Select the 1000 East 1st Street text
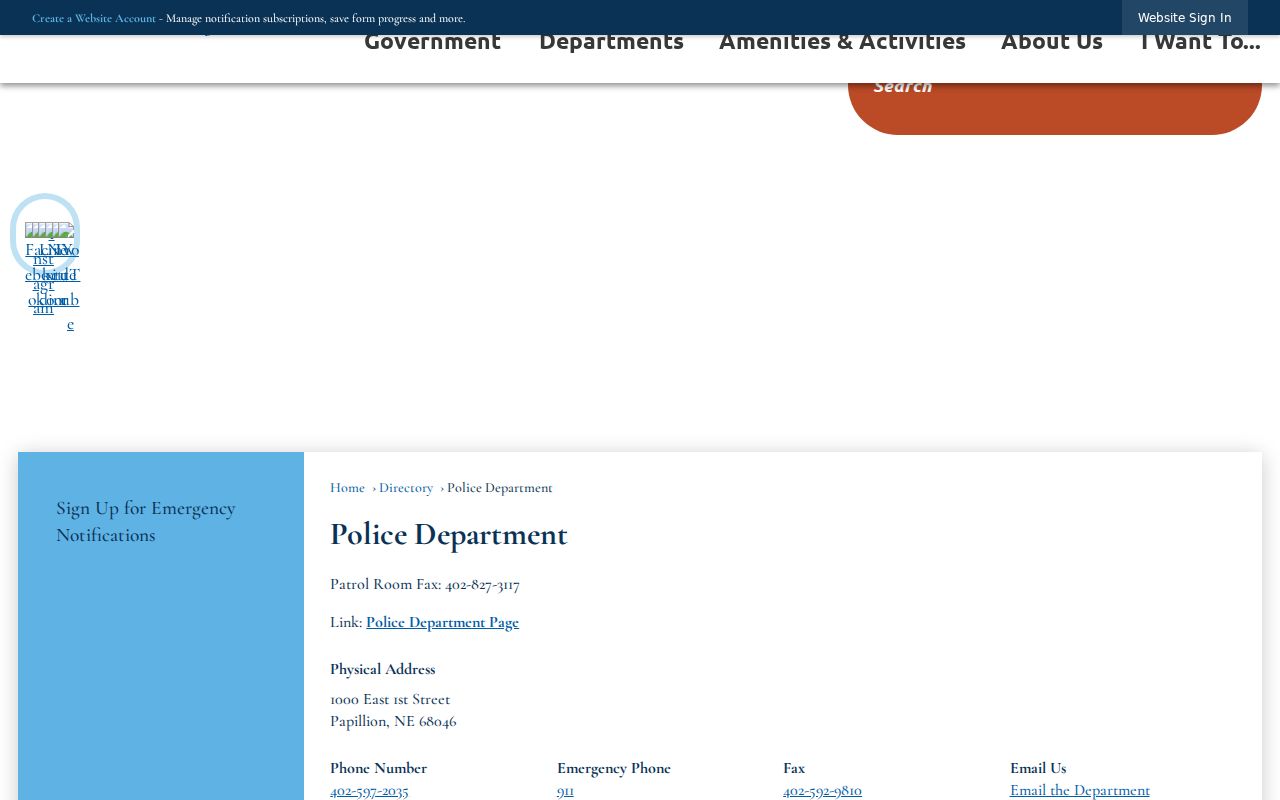 pyautogui.click(x=390, y=699)
